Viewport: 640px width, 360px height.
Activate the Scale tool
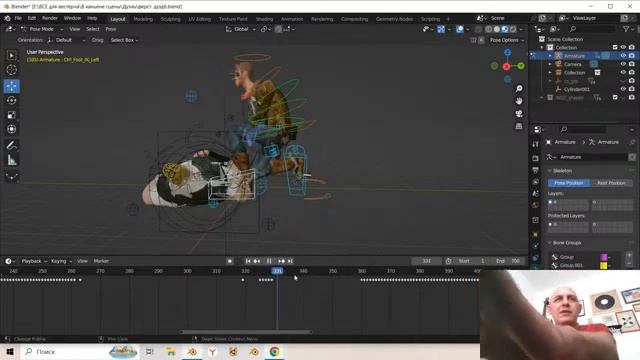point(11,115)
